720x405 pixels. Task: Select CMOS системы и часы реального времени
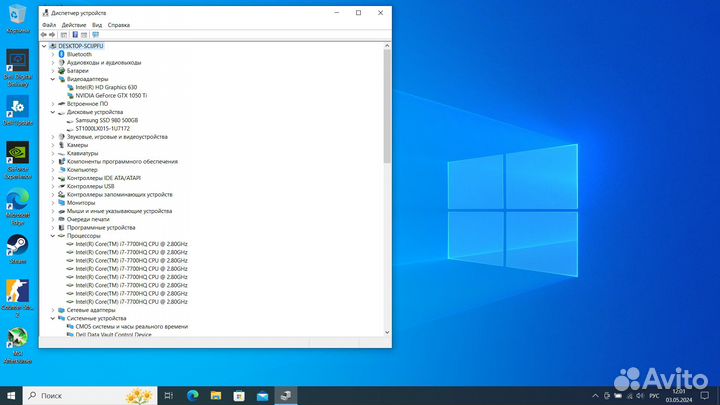point(131,326)
